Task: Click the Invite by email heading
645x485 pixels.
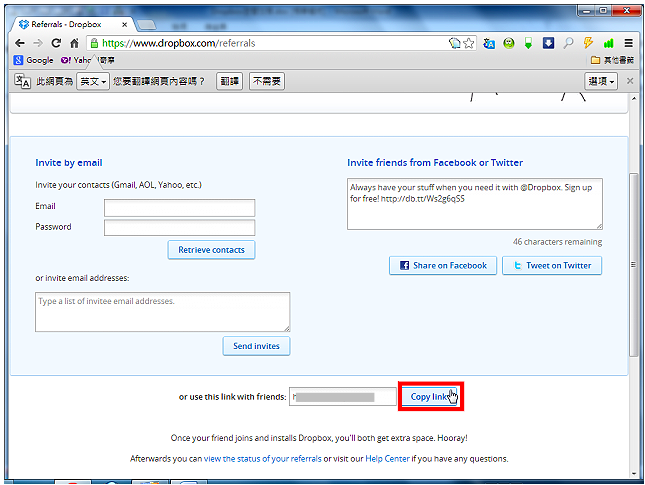Action: coord(69,163)
